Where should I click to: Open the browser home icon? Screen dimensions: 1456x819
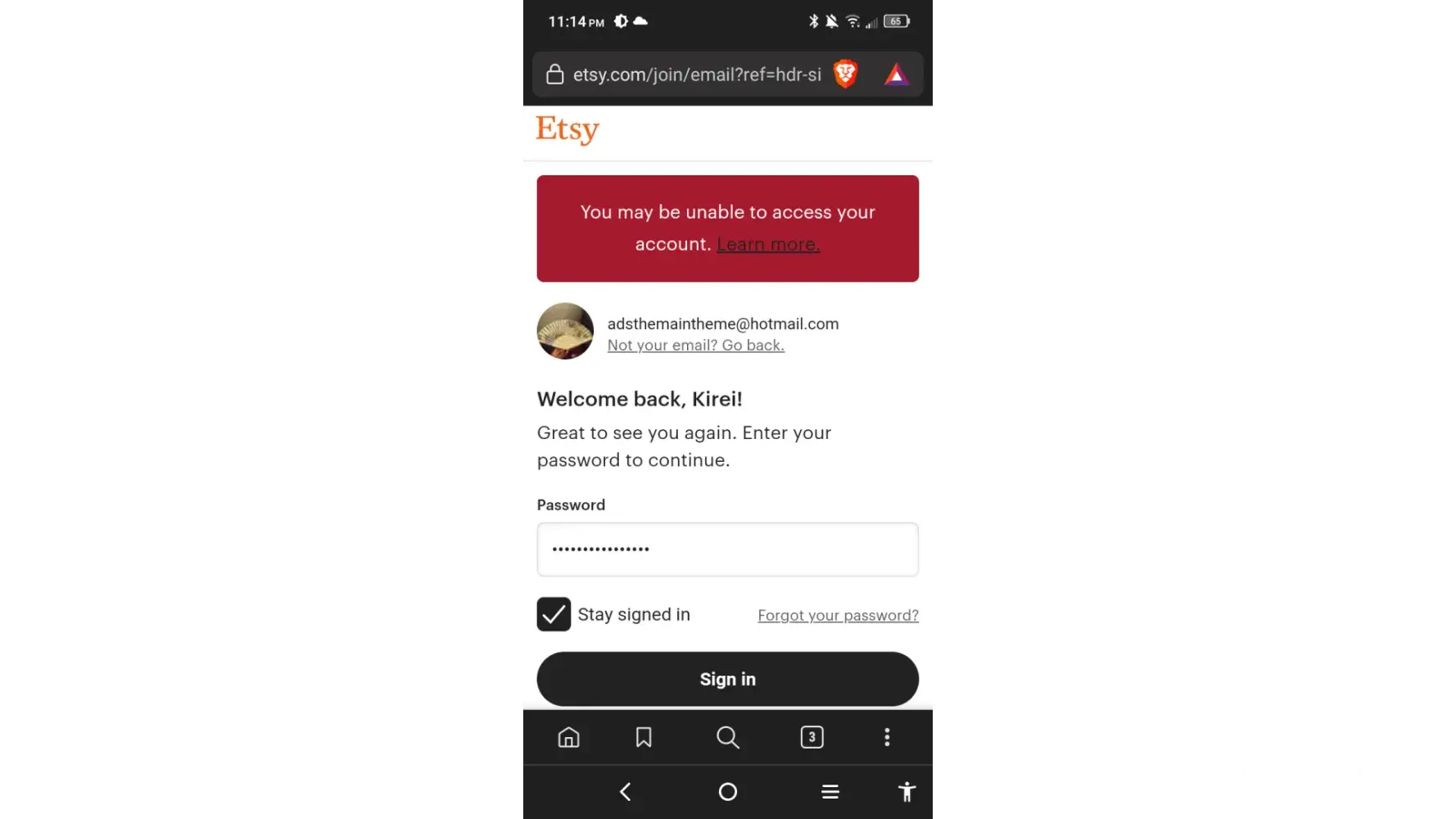[568, 737]
